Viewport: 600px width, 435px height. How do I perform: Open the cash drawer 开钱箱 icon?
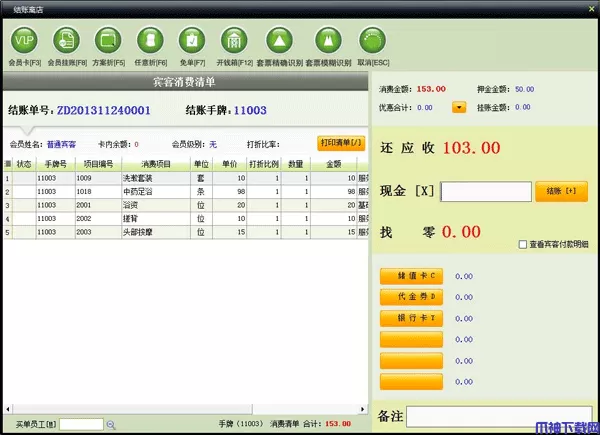[x=235, y=41]
